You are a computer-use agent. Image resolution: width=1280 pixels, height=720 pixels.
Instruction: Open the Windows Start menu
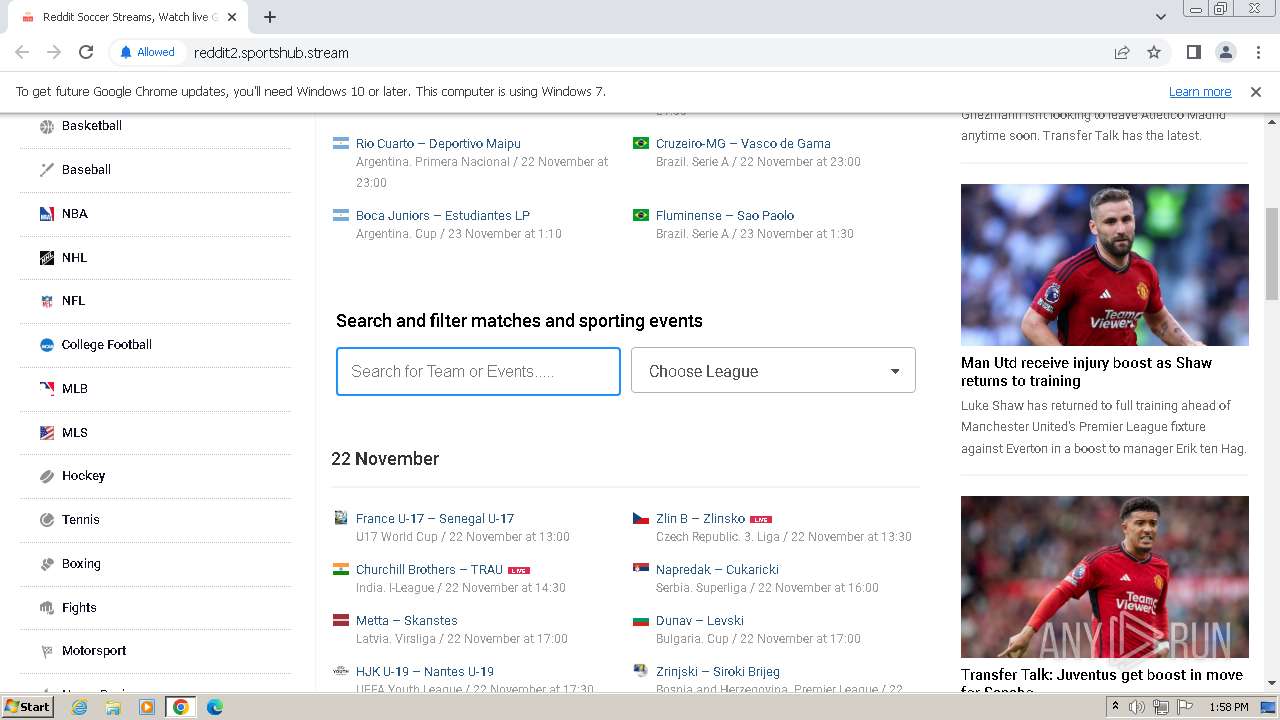[x=28, y=707]
